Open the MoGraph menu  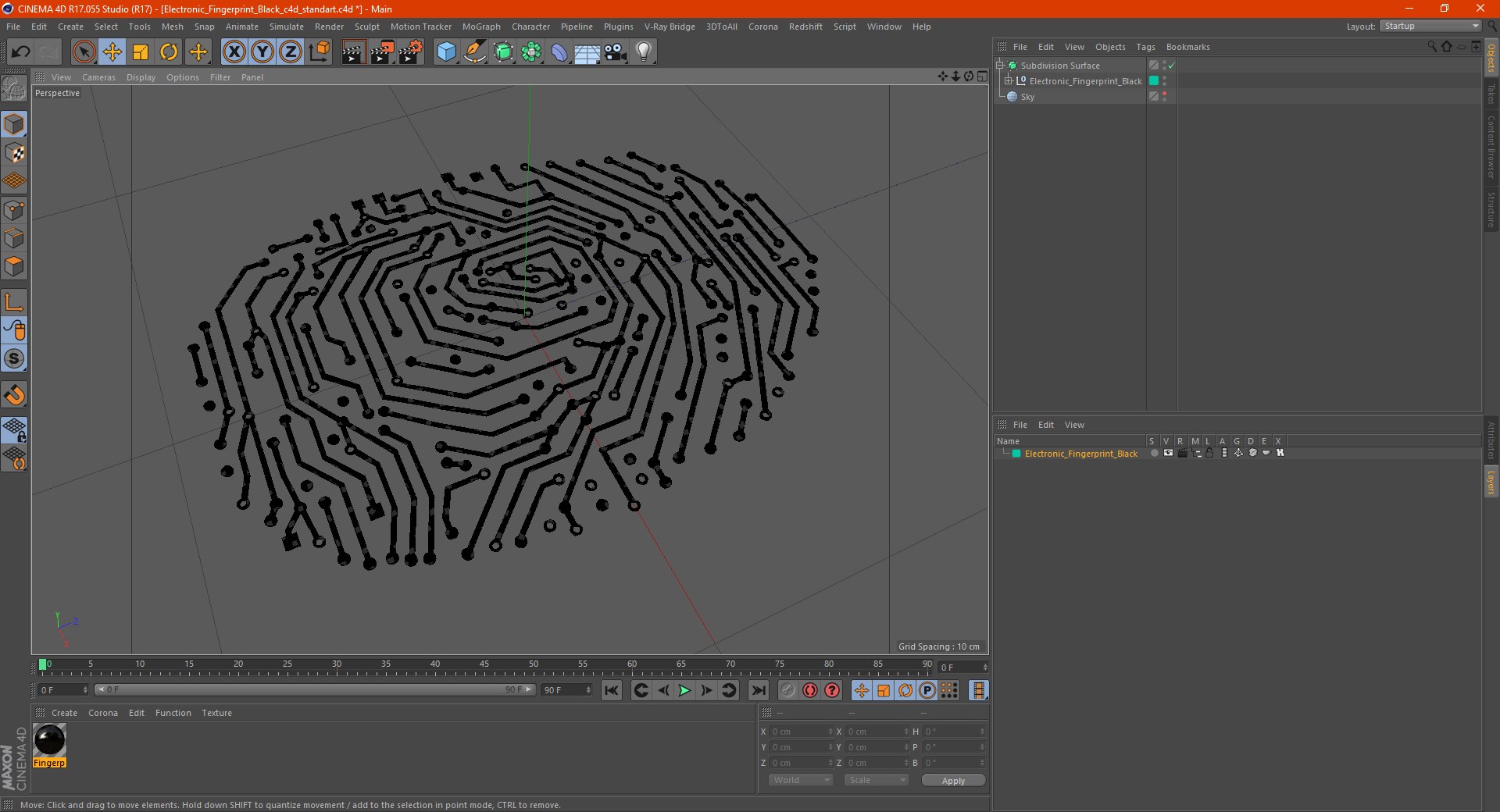click(x=481, y=27)
